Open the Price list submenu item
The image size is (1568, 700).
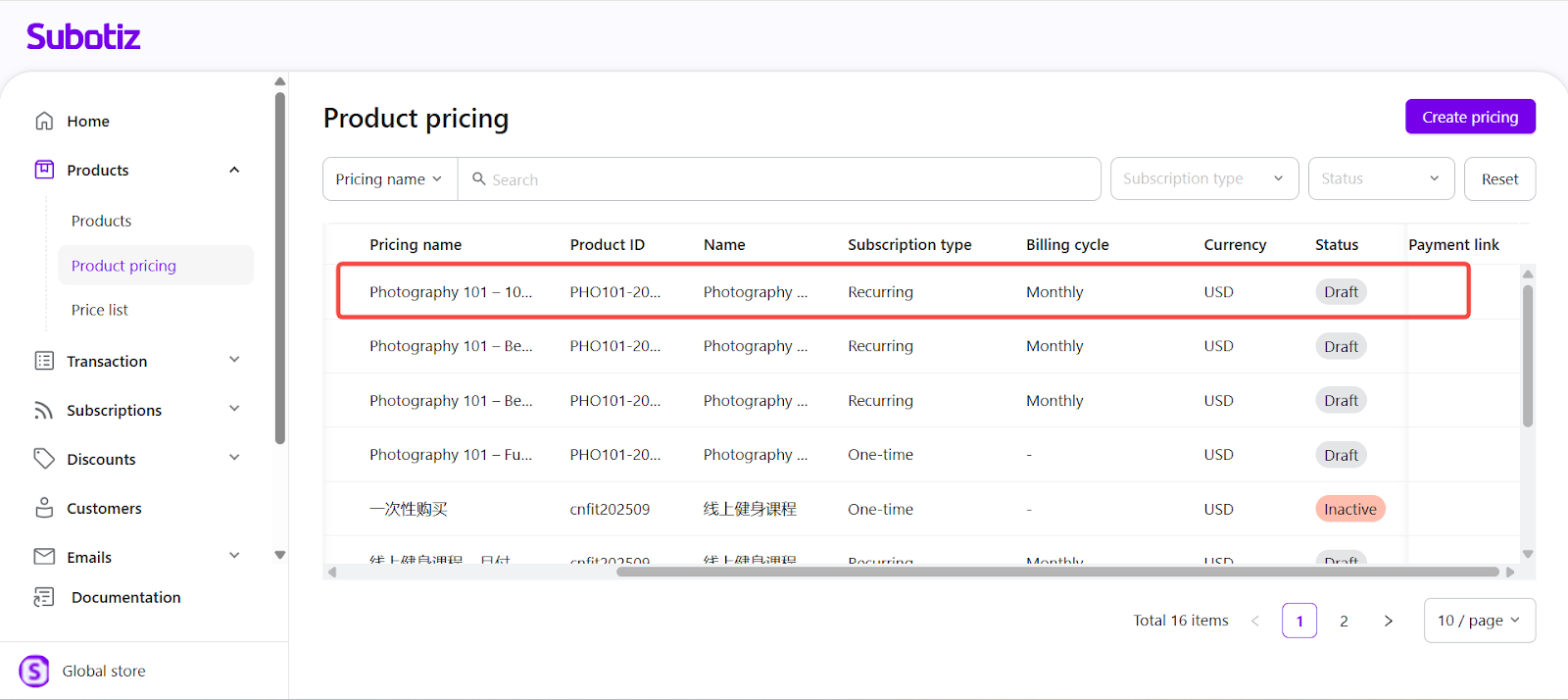[100, 310]
